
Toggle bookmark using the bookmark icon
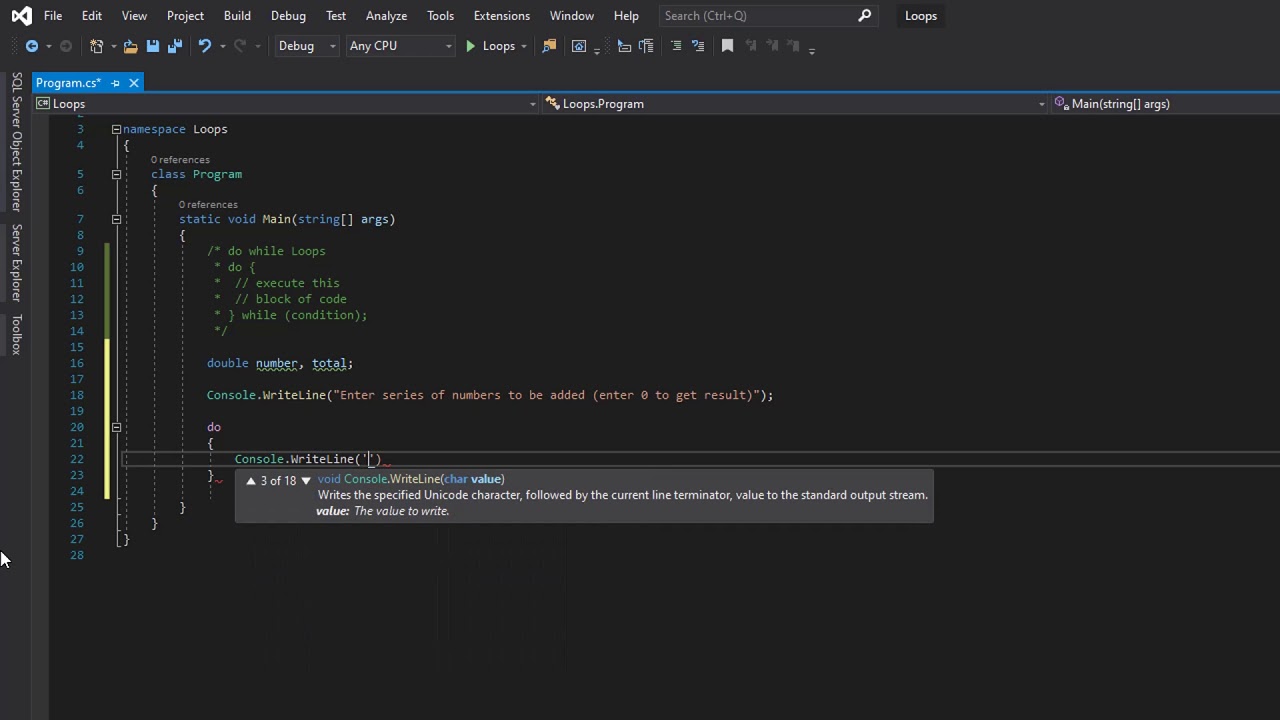tap(727, 46)
